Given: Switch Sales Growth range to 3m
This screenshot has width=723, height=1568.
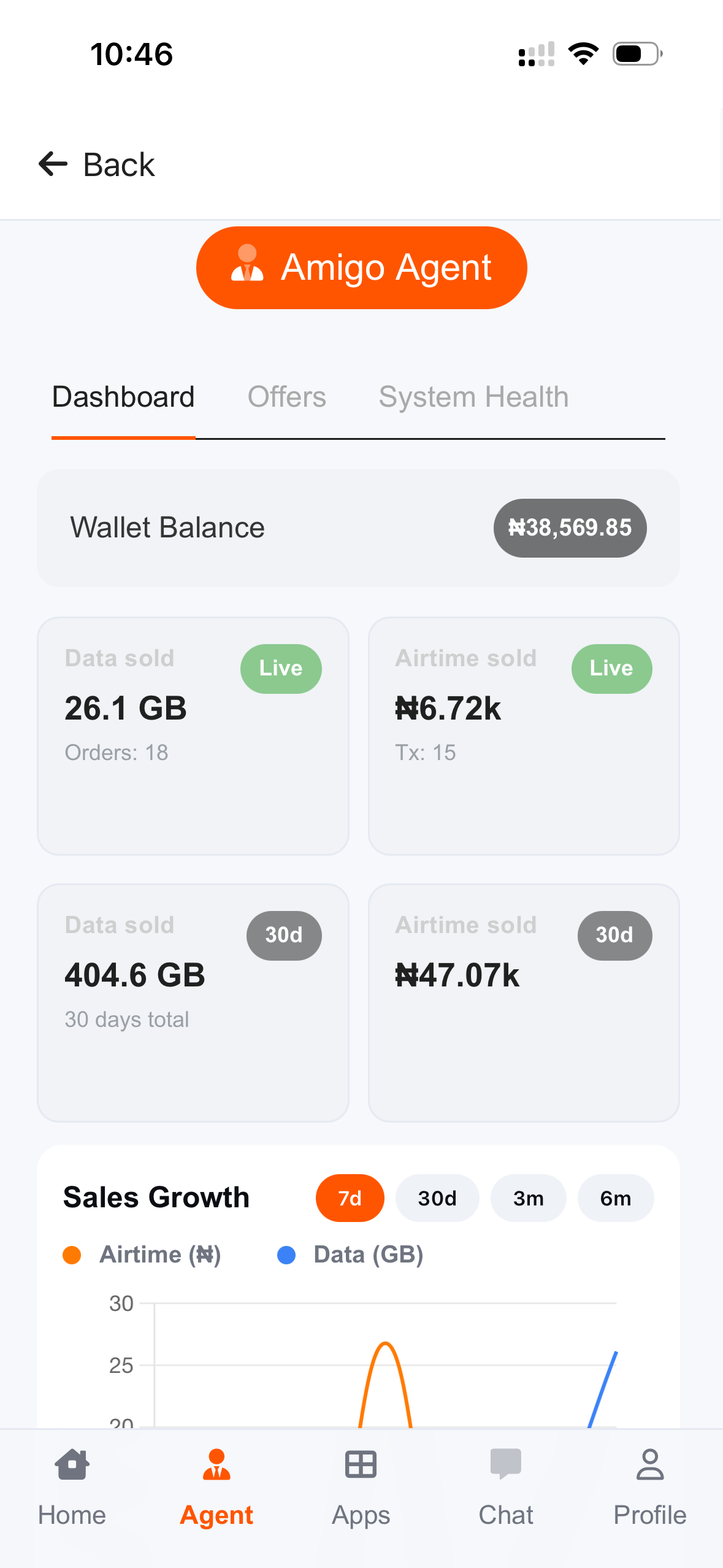Looking at the screenshot, I should (528, 1198).
